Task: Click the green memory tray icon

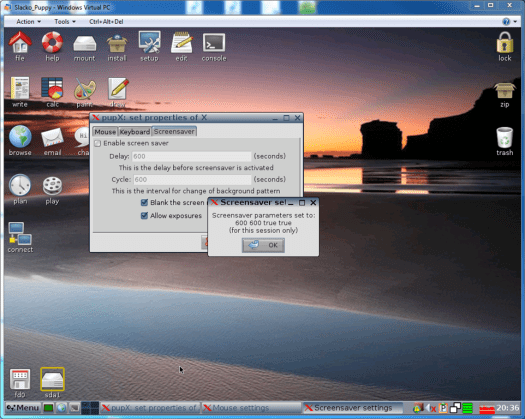Action: (x=467, y=408)
